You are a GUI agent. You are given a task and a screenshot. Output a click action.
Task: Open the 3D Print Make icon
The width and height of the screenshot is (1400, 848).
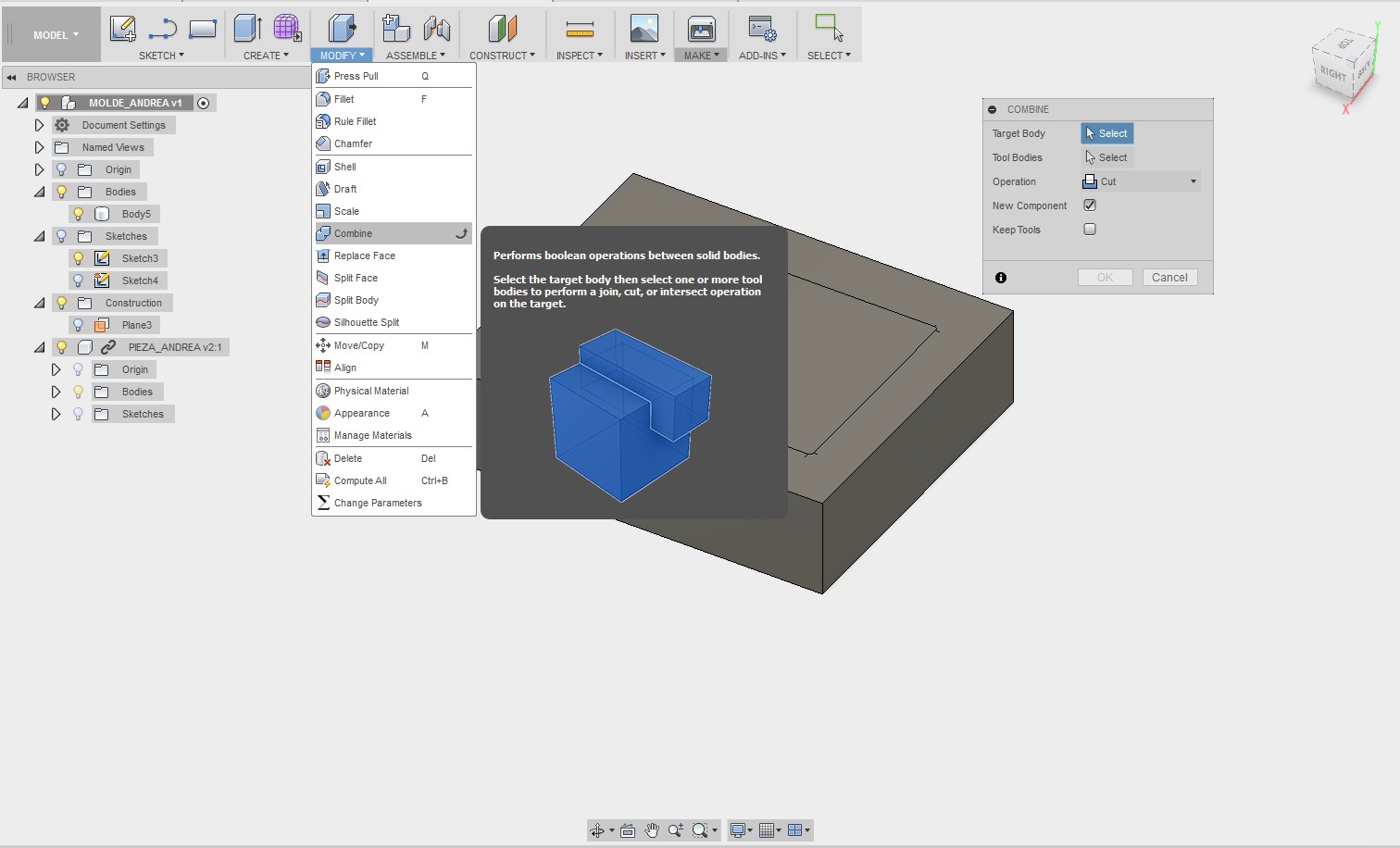pyautogui.click(x=701, y=30)
